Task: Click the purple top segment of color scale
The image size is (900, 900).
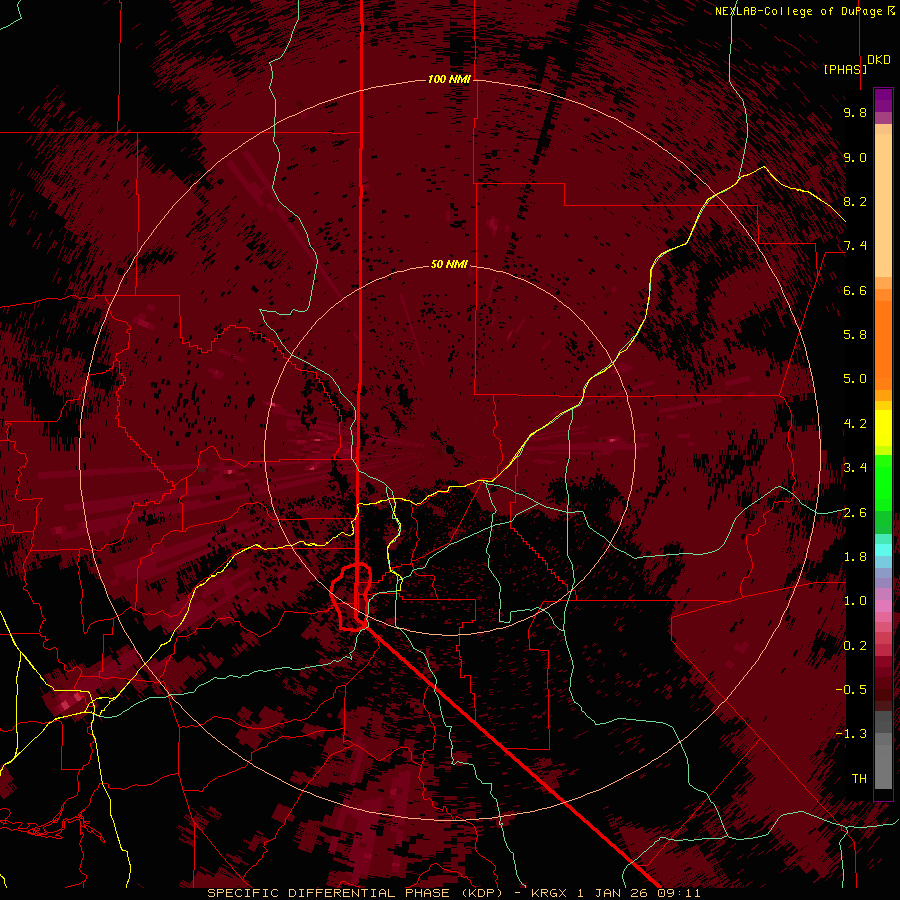Action: 883,100
